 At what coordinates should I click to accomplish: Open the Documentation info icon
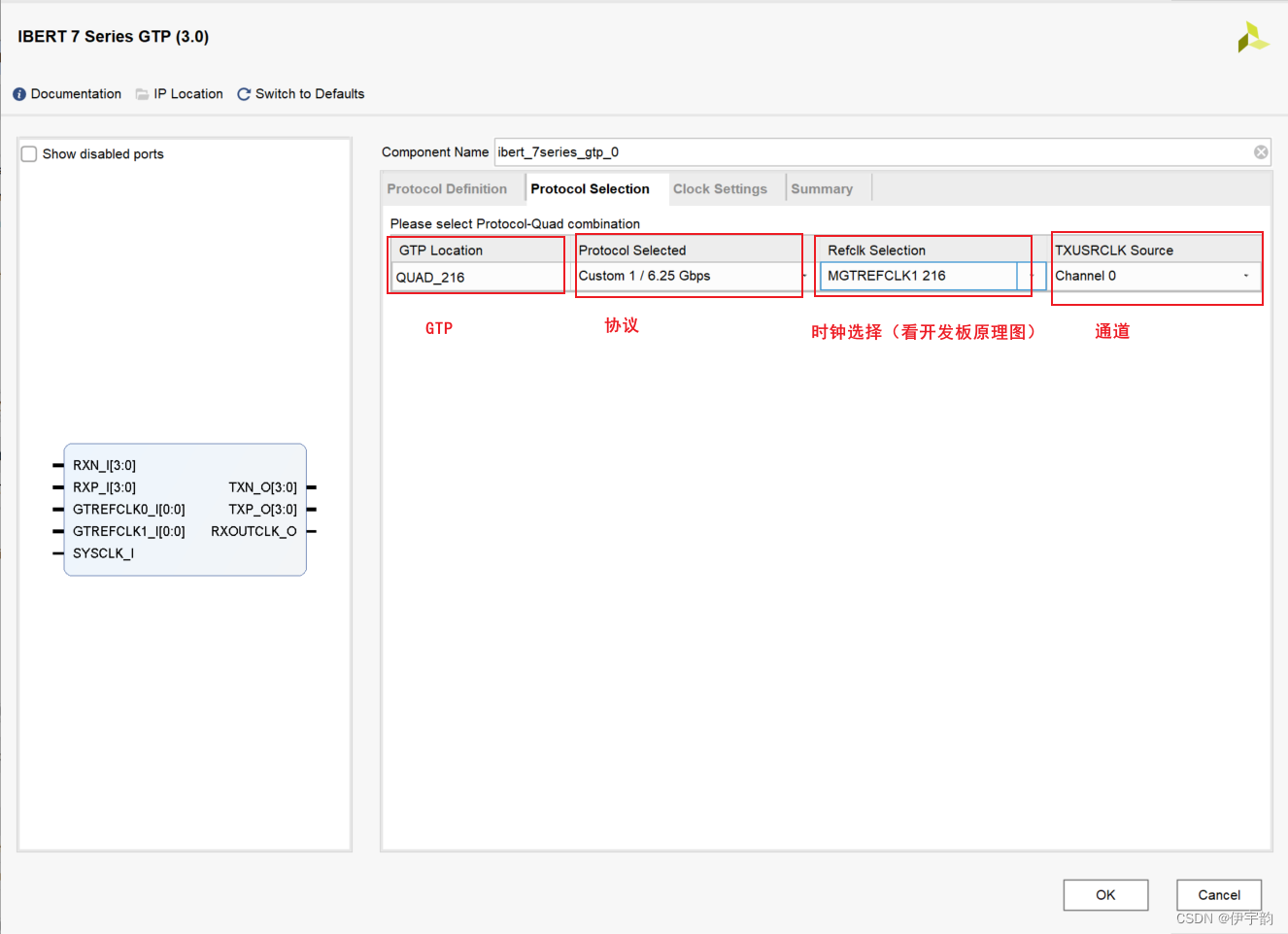19,94
